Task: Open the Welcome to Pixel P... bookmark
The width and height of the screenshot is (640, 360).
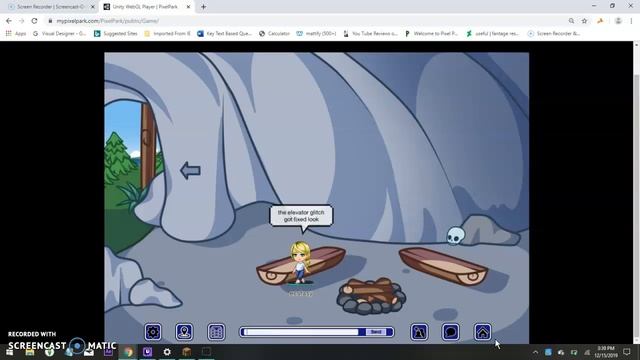Action: tap(431, 34)
